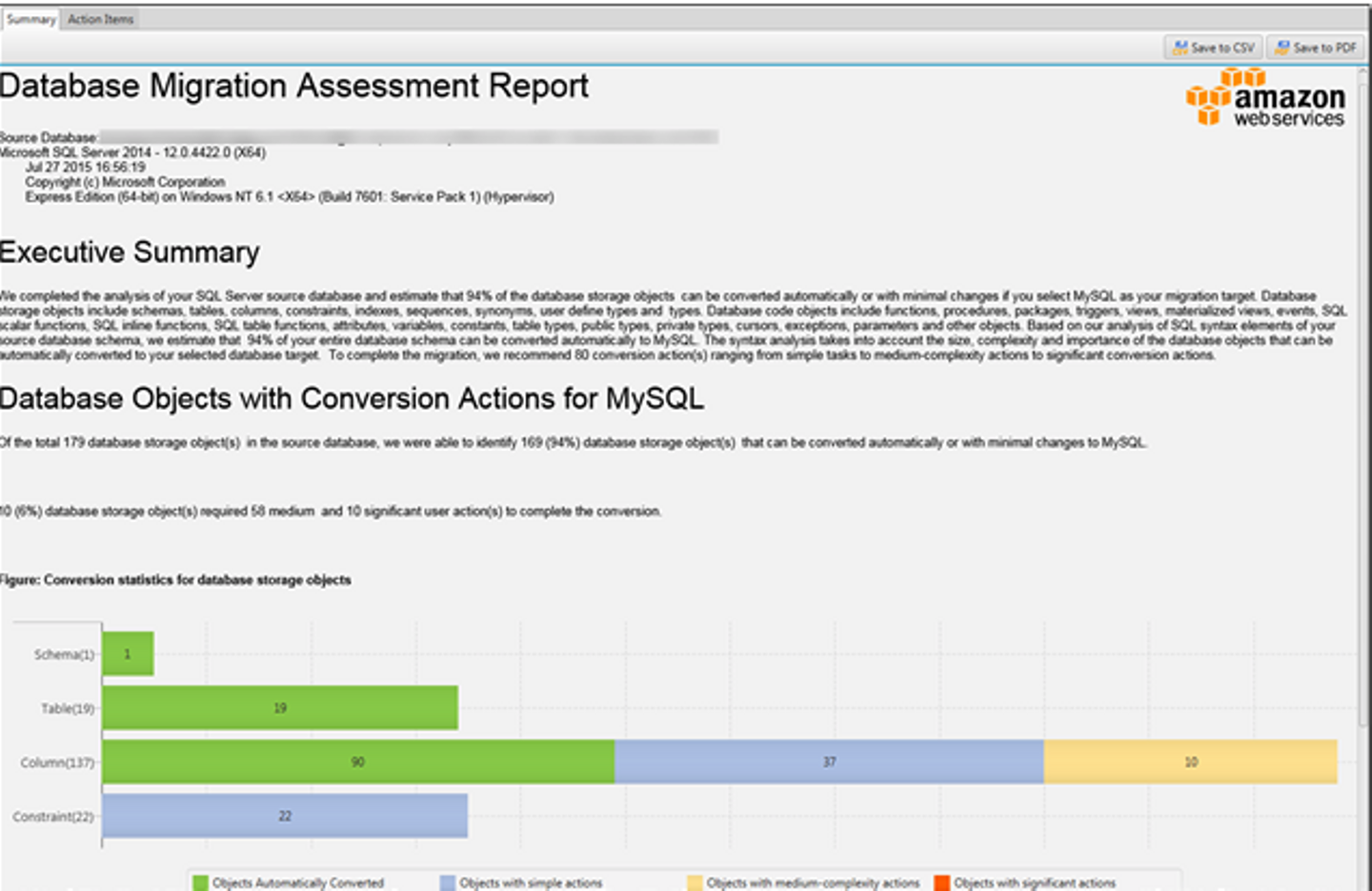Screen dimensions: 1372x891
Task: Click the Copyright (c) Microsoft Corporation line
Action: [x=126, y=182]
